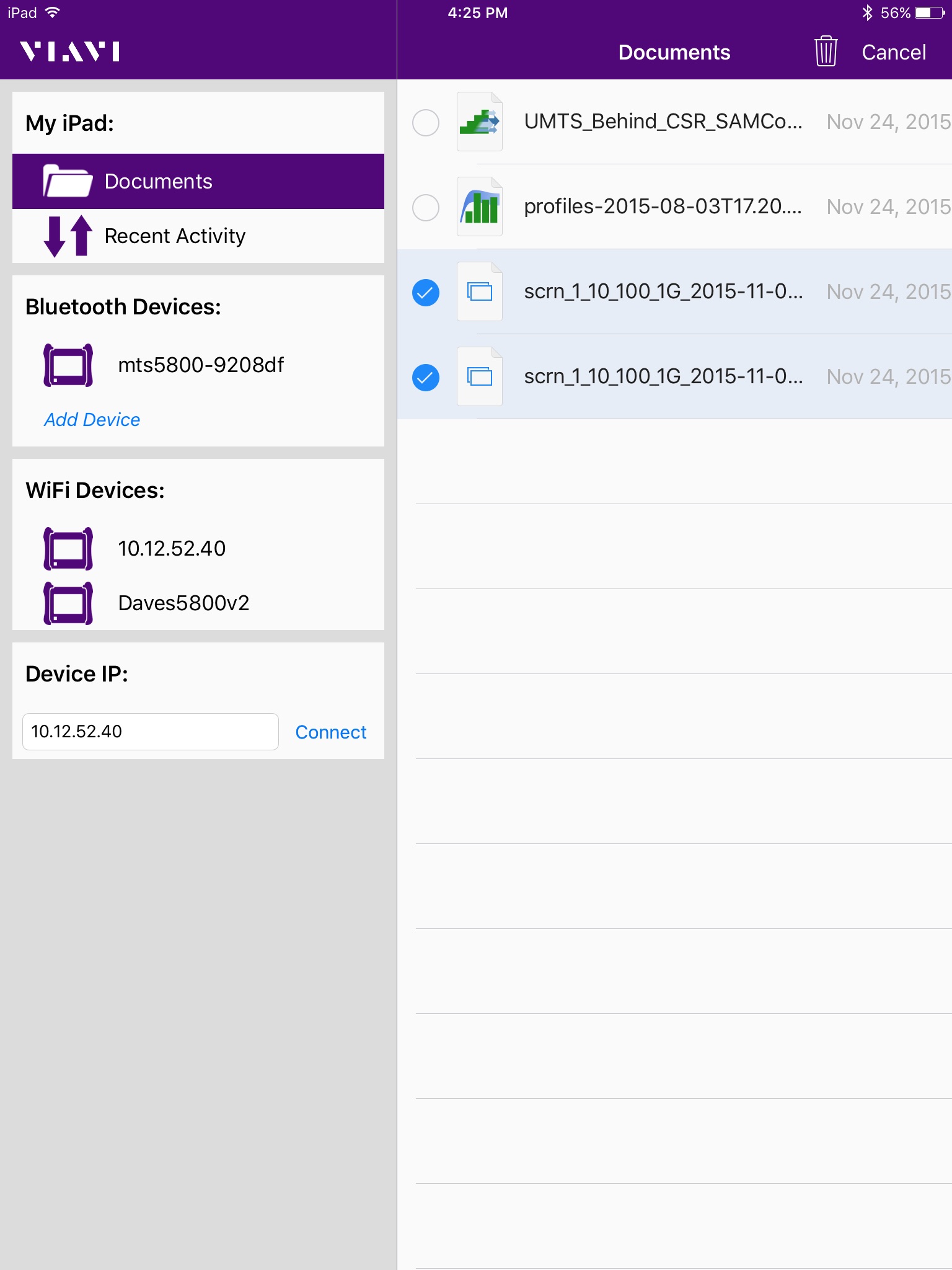Tap the UMTS_Behind_CSR file icon
This screenshot has width=952, height=1270.
click(479, 122)
